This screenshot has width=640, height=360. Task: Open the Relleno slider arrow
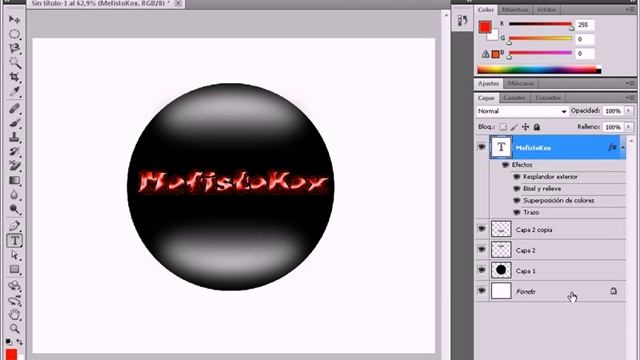[x=629, y=127]
